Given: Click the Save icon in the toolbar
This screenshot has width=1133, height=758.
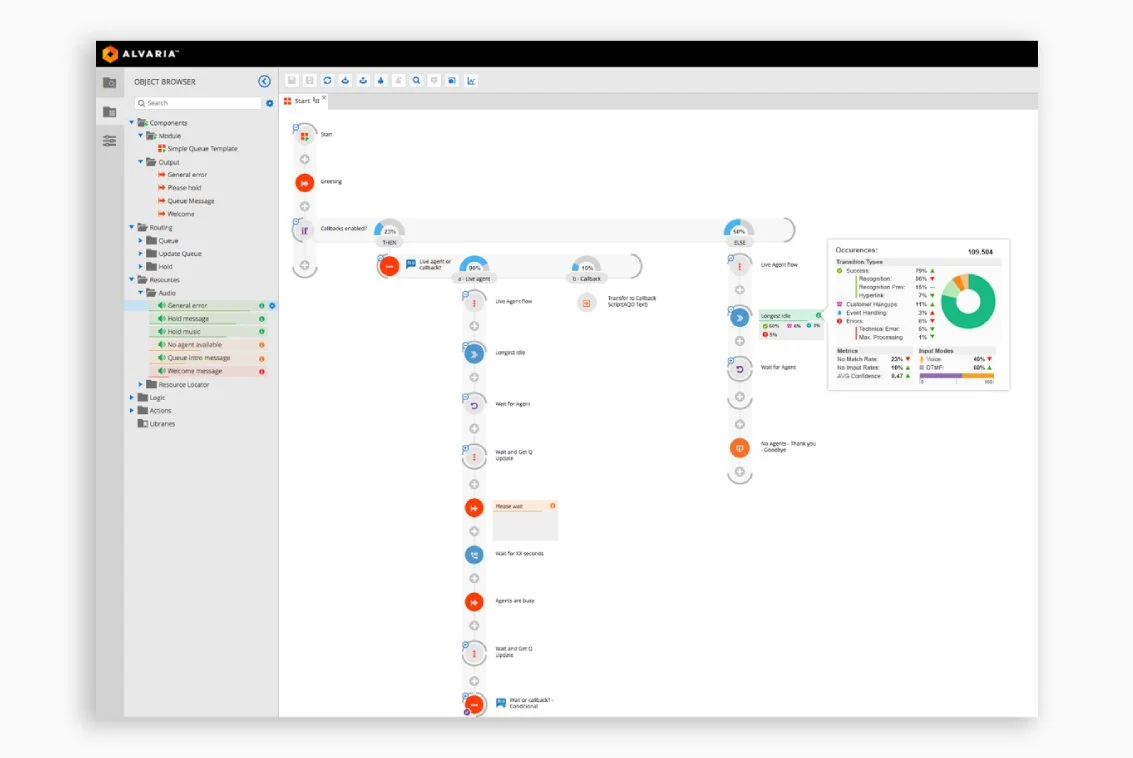Looking at the screenshot, I should coord(292,81).
